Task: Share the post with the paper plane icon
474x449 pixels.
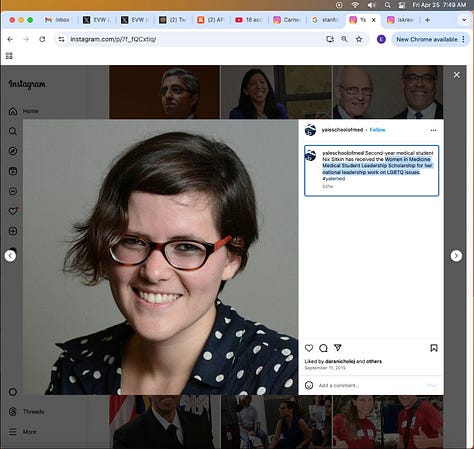Action: [x=338, y=348]
